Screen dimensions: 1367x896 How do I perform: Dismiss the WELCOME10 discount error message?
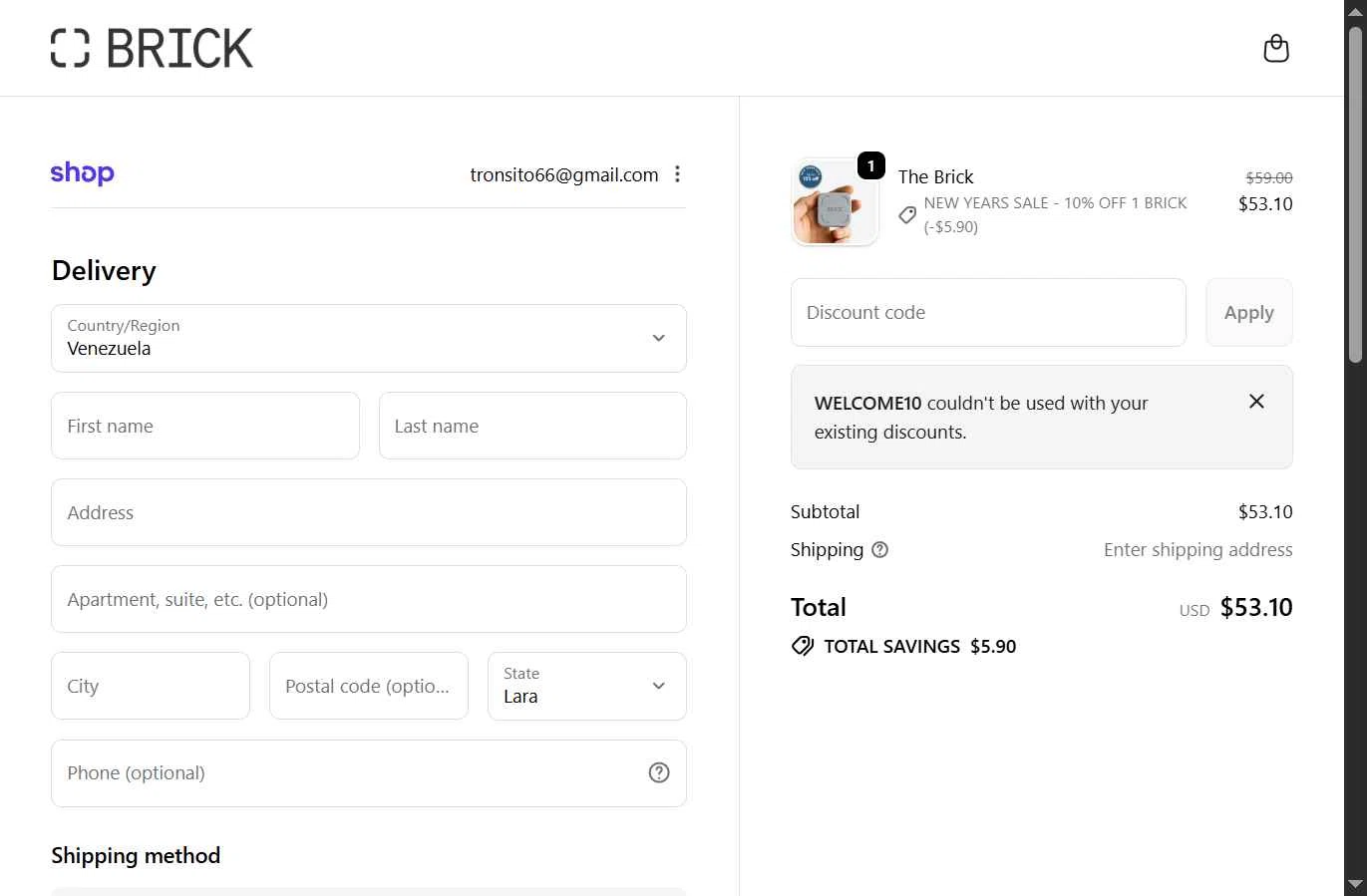[1256, 402]
